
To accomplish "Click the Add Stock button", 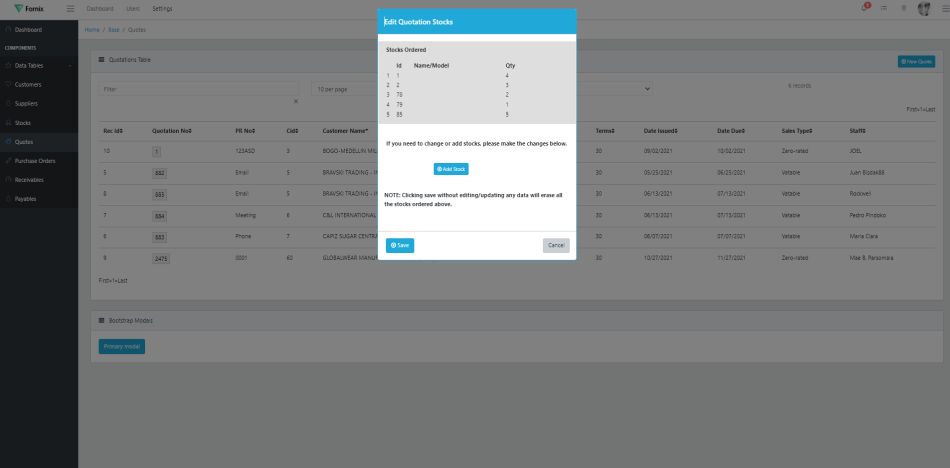I will (x=451, y=169).
